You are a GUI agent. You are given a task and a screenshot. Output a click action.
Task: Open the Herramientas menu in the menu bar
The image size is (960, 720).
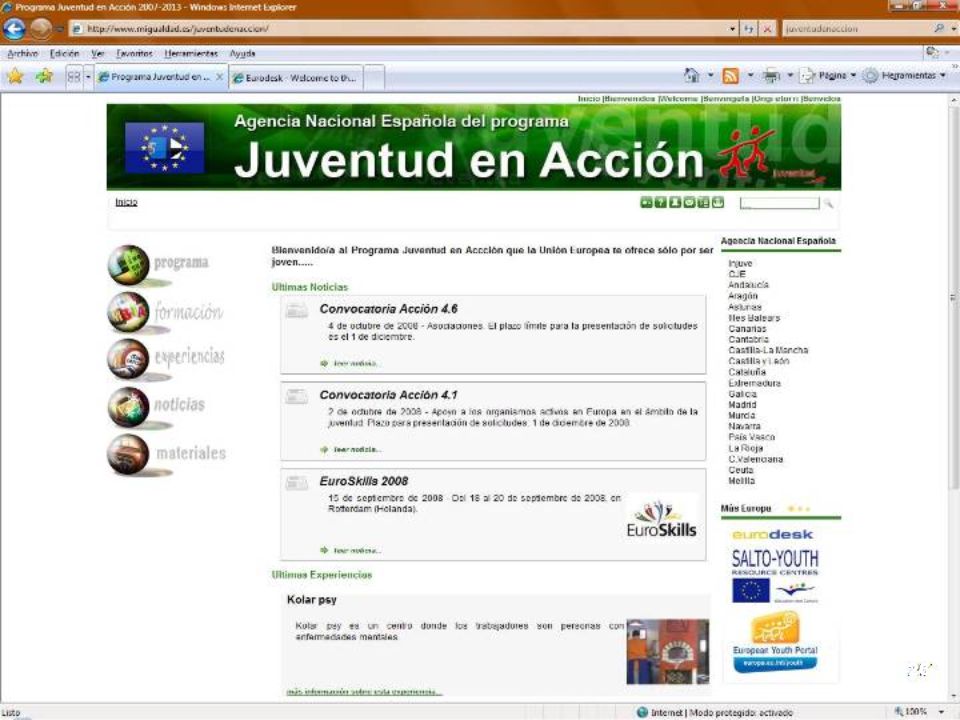coord(191,54)
